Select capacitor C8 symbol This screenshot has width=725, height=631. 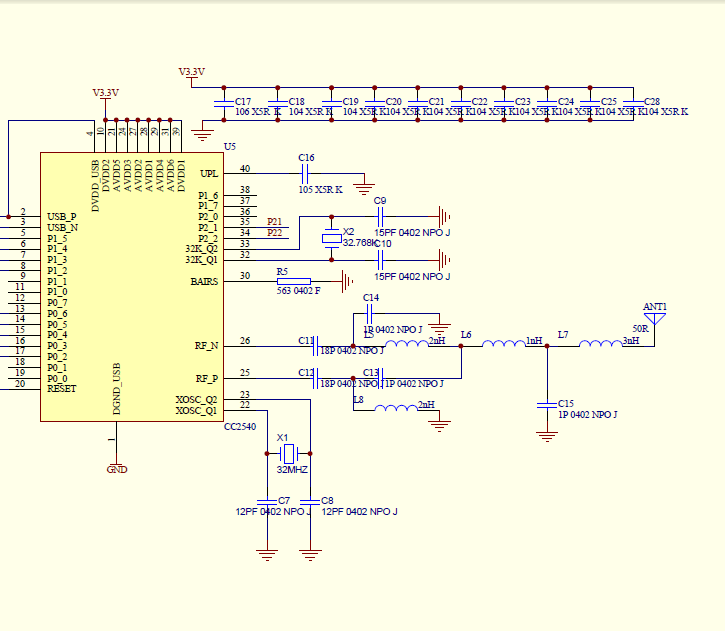pyautogui.click(x=310, y=502)
